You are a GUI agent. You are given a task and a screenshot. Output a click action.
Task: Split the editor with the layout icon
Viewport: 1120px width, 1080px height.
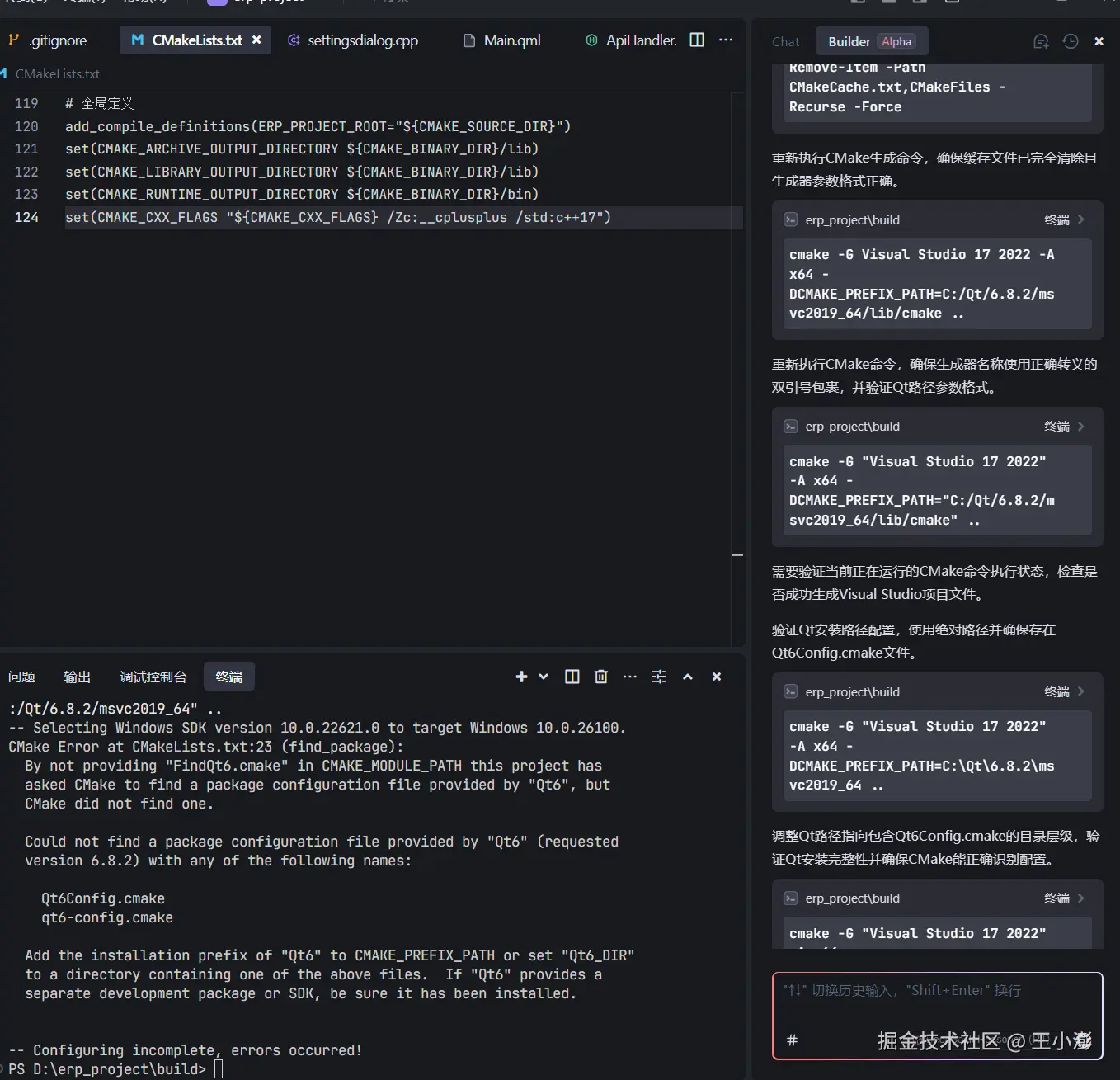[697, 40]
